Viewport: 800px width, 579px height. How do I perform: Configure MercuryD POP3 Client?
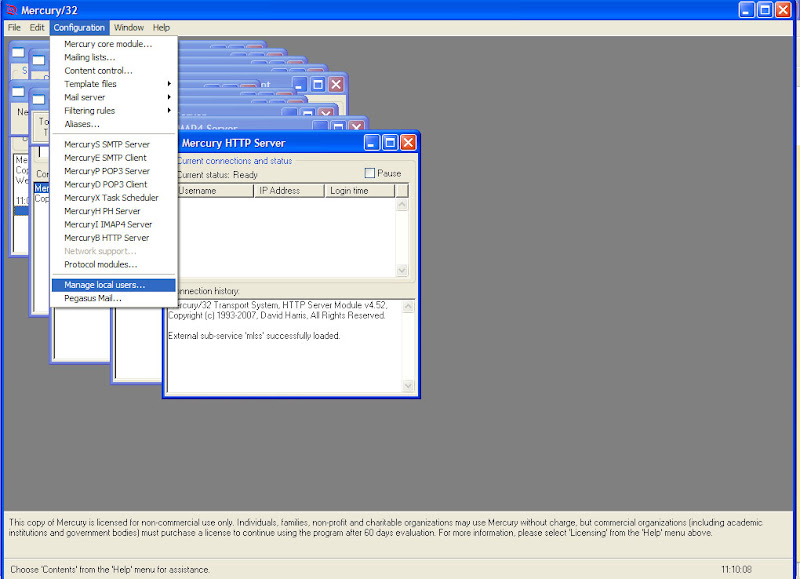click(x=113, y=184)
